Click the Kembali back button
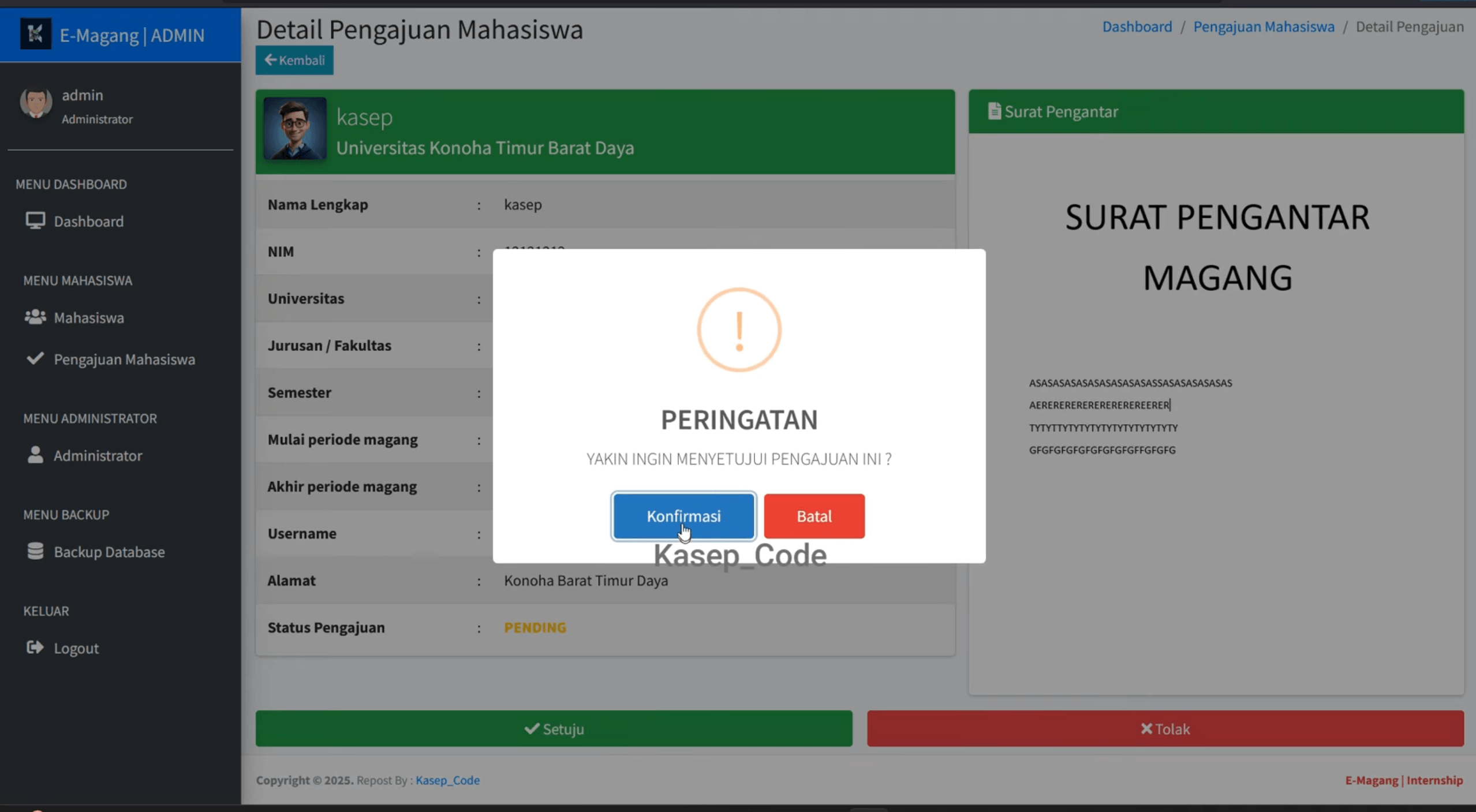 [294, 60]
